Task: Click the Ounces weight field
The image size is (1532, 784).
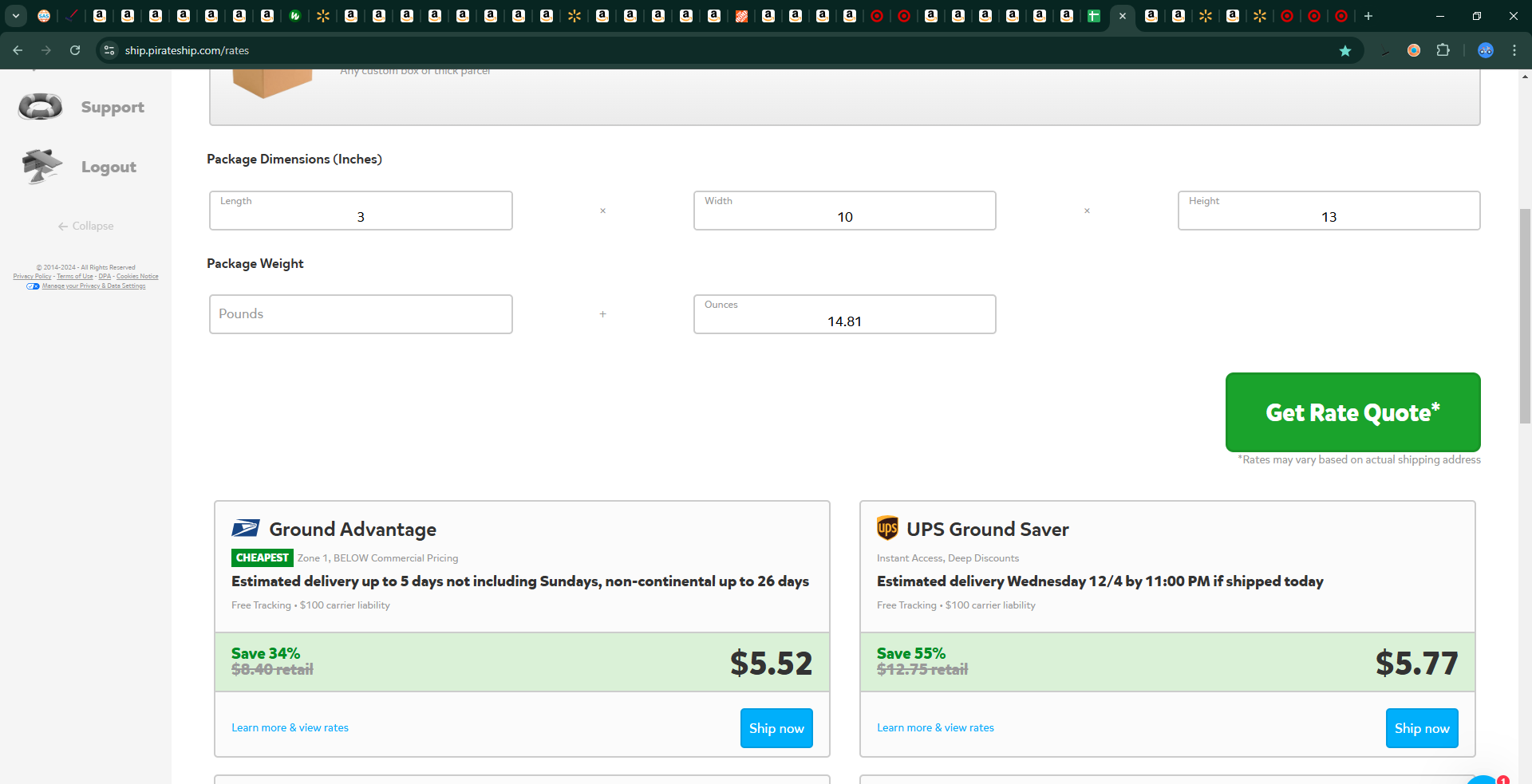Action: [845, 314]
